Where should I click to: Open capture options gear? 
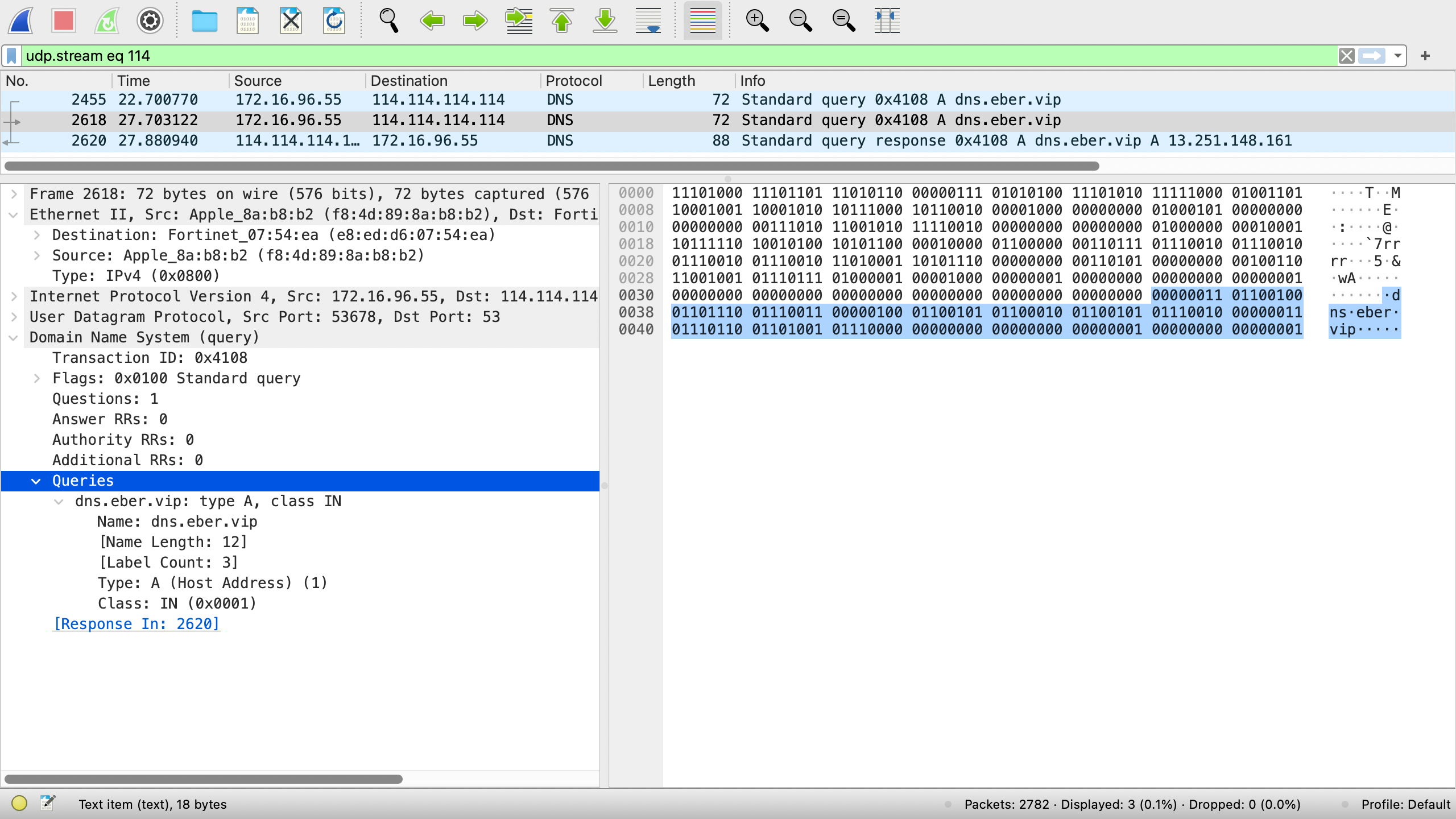(150, 21)
